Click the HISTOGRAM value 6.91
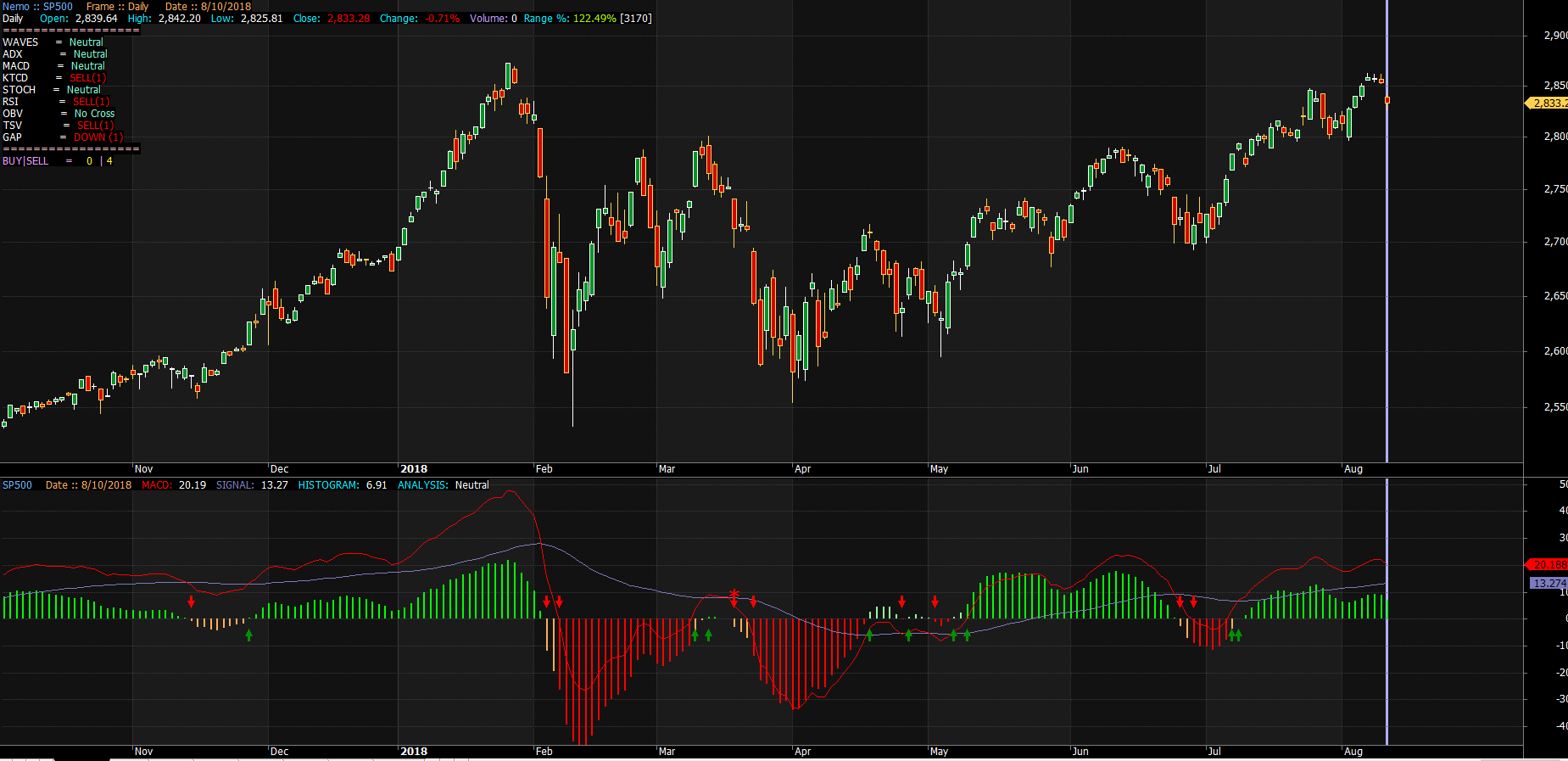 point(376,484)
